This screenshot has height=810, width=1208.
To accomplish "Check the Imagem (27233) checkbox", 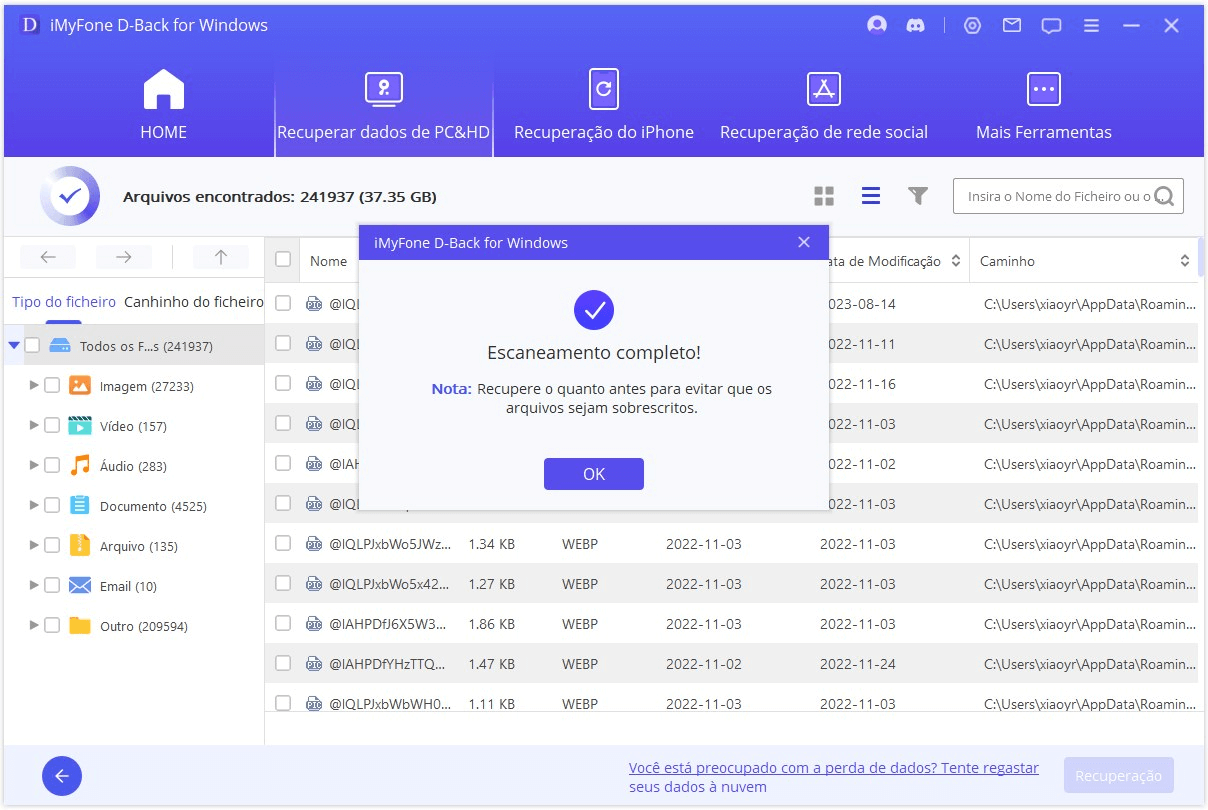I will tap(52, 386).
